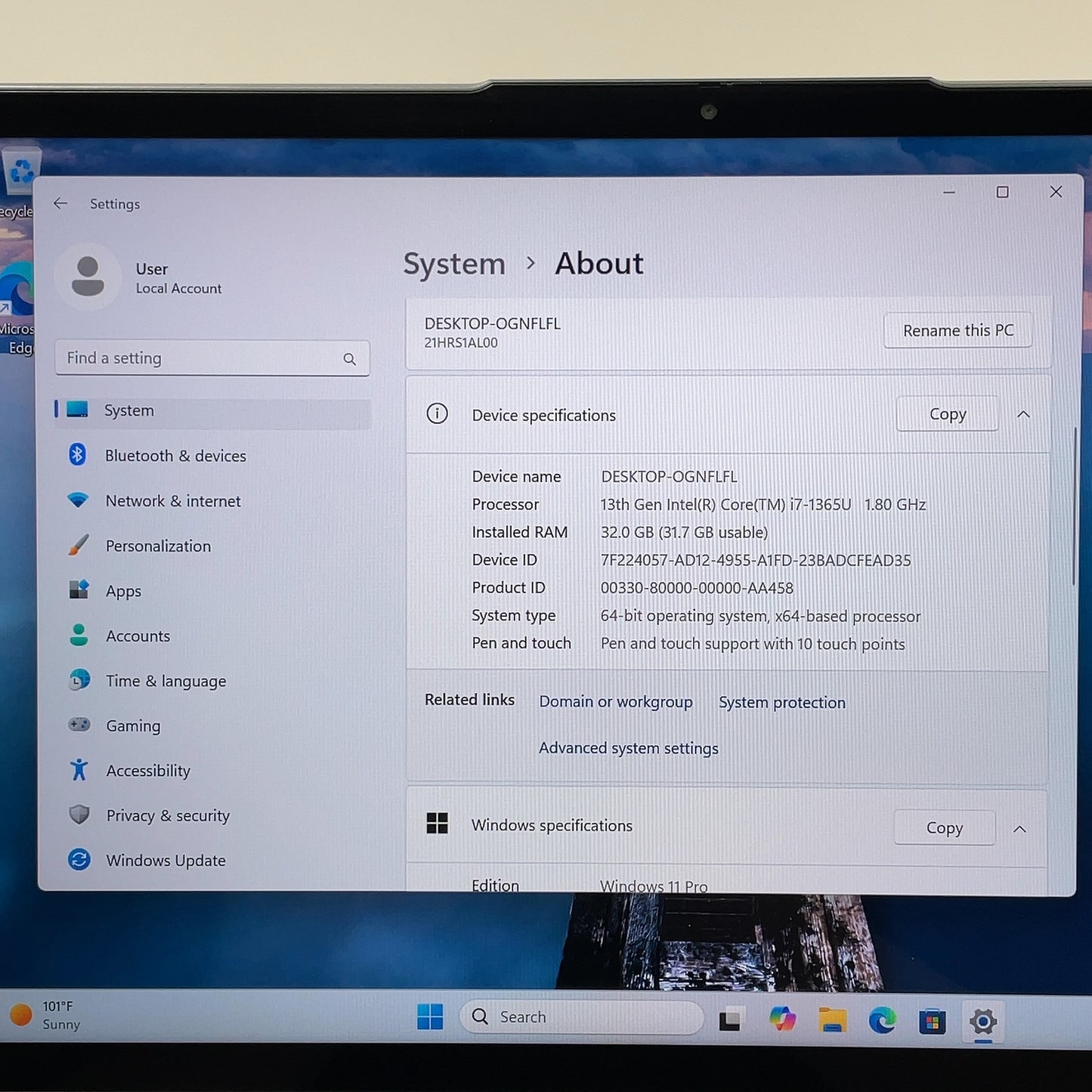
Task: Open Privacy & security settings
Action: coord(212,815)
